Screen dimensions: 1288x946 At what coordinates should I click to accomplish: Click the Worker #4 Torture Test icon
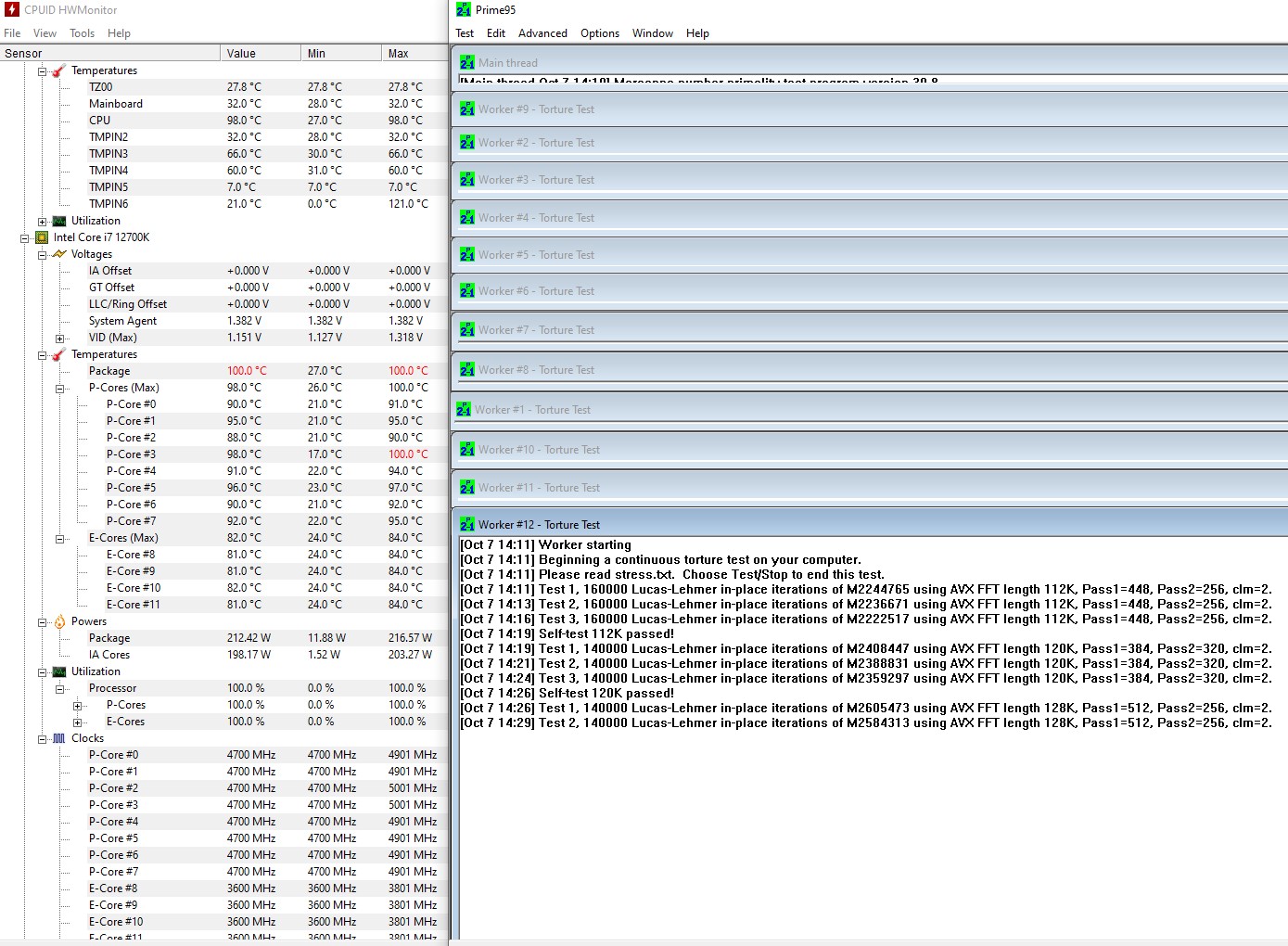pyautogui.click(x=467, y=218)
